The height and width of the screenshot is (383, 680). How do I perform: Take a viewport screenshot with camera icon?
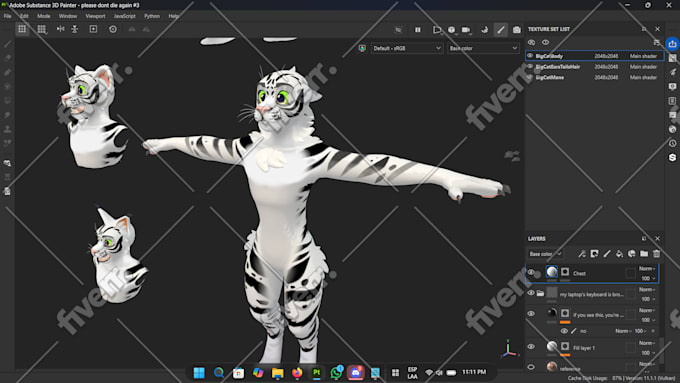coord(517,29)
